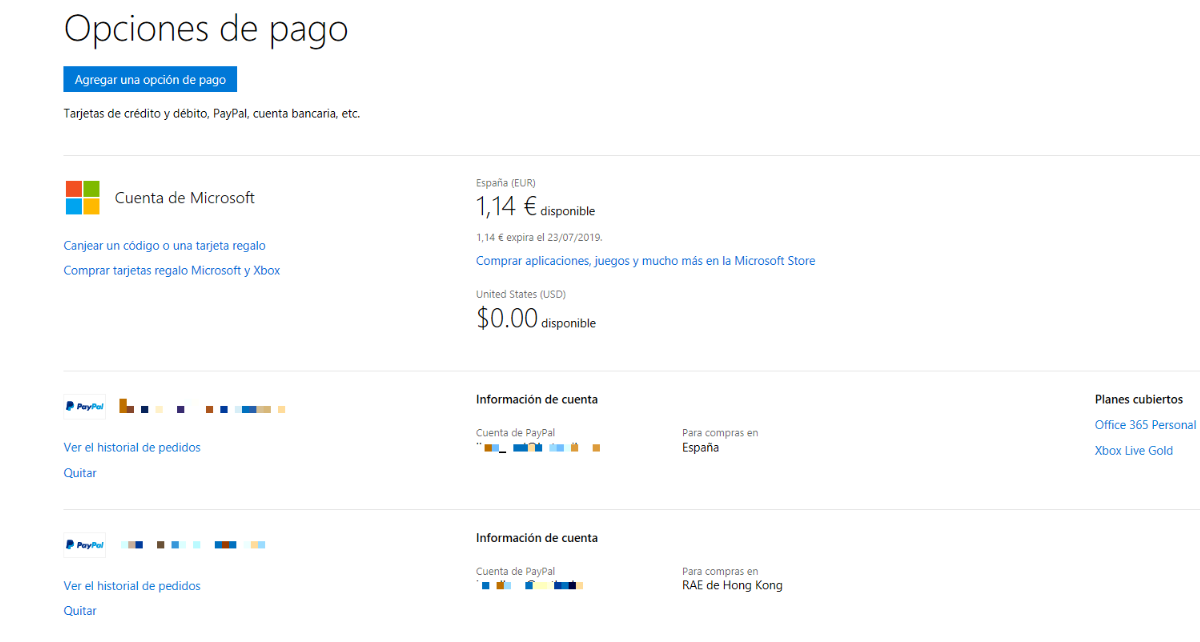
Task: Click the 1,14 € available balance
Action: [507, 207]
